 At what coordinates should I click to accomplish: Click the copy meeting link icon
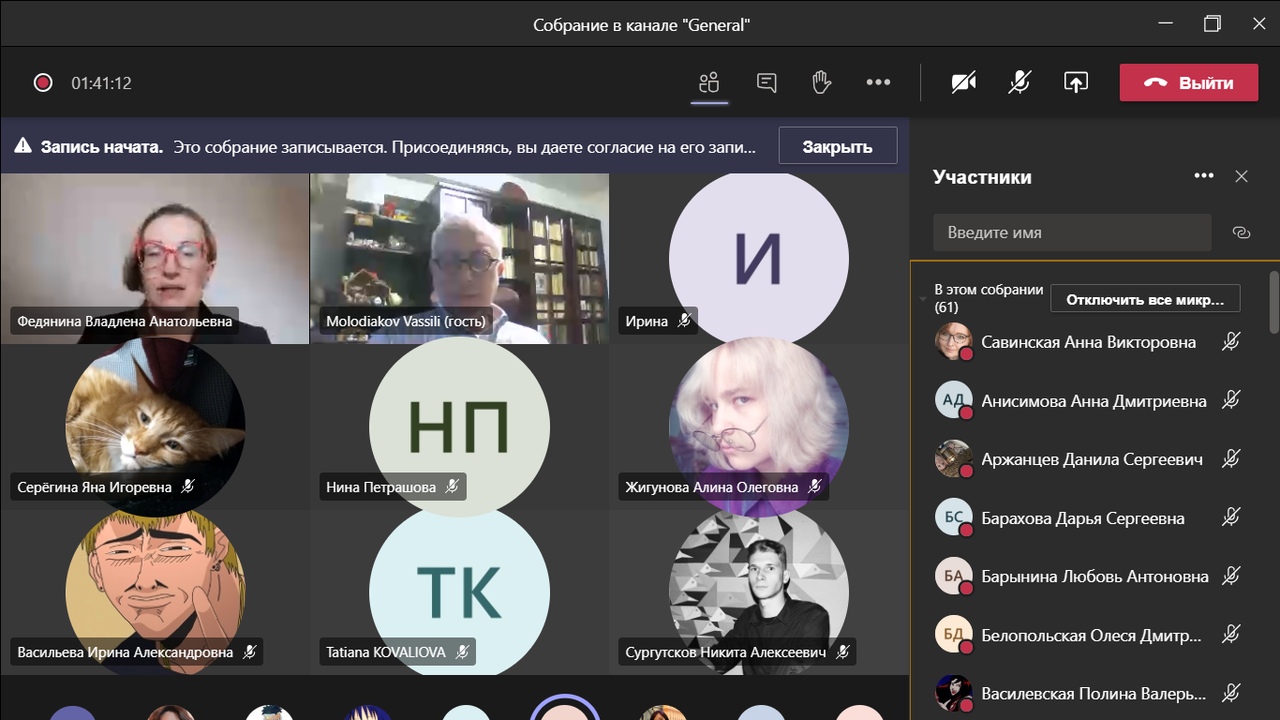click(x=1242, y=232)
